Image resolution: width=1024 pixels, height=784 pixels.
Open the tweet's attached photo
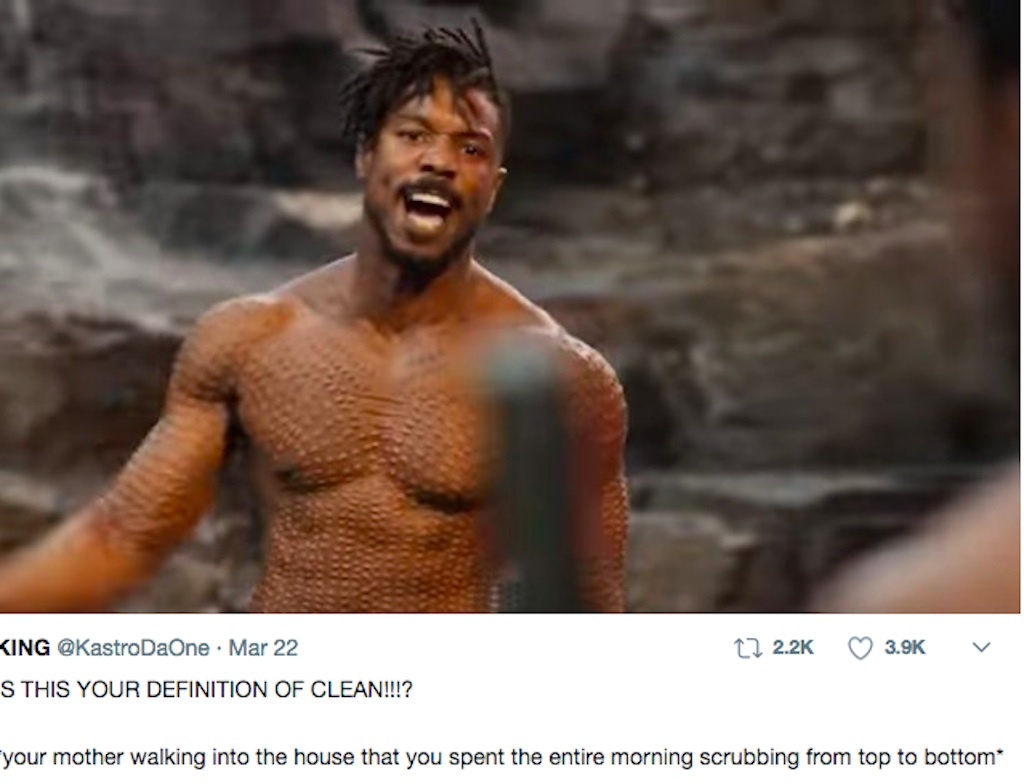[510, 306]
